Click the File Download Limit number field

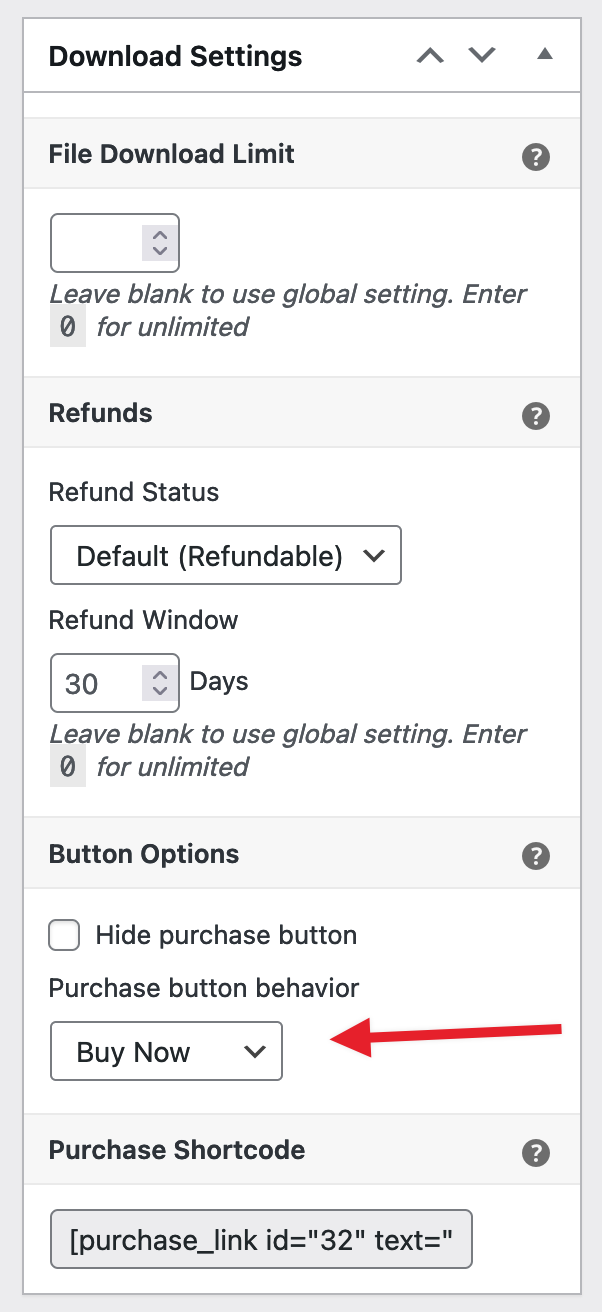[x=115, y=243]
